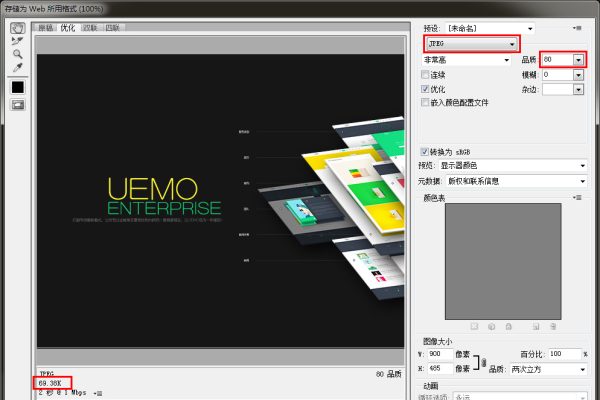This screenshot has height=400, width=600.
Task: Open the JPEG file format dropdown
Action: [x=472, y=45]
